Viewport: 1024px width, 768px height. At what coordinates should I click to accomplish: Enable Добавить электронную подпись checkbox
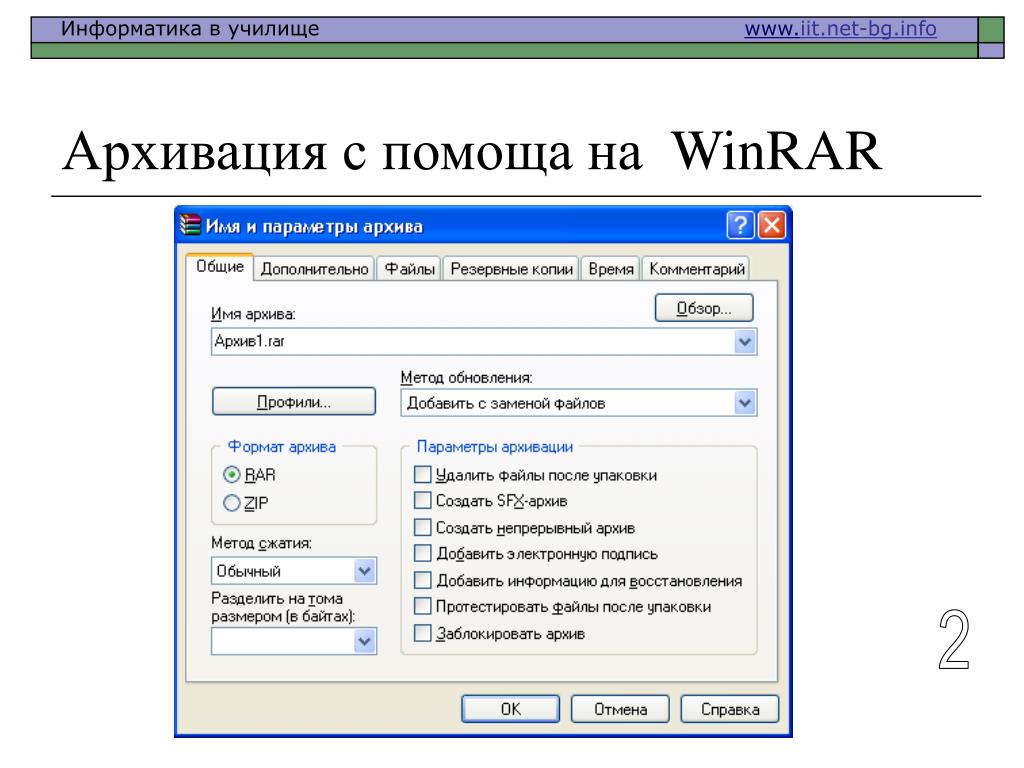click(x=423, y=554)
